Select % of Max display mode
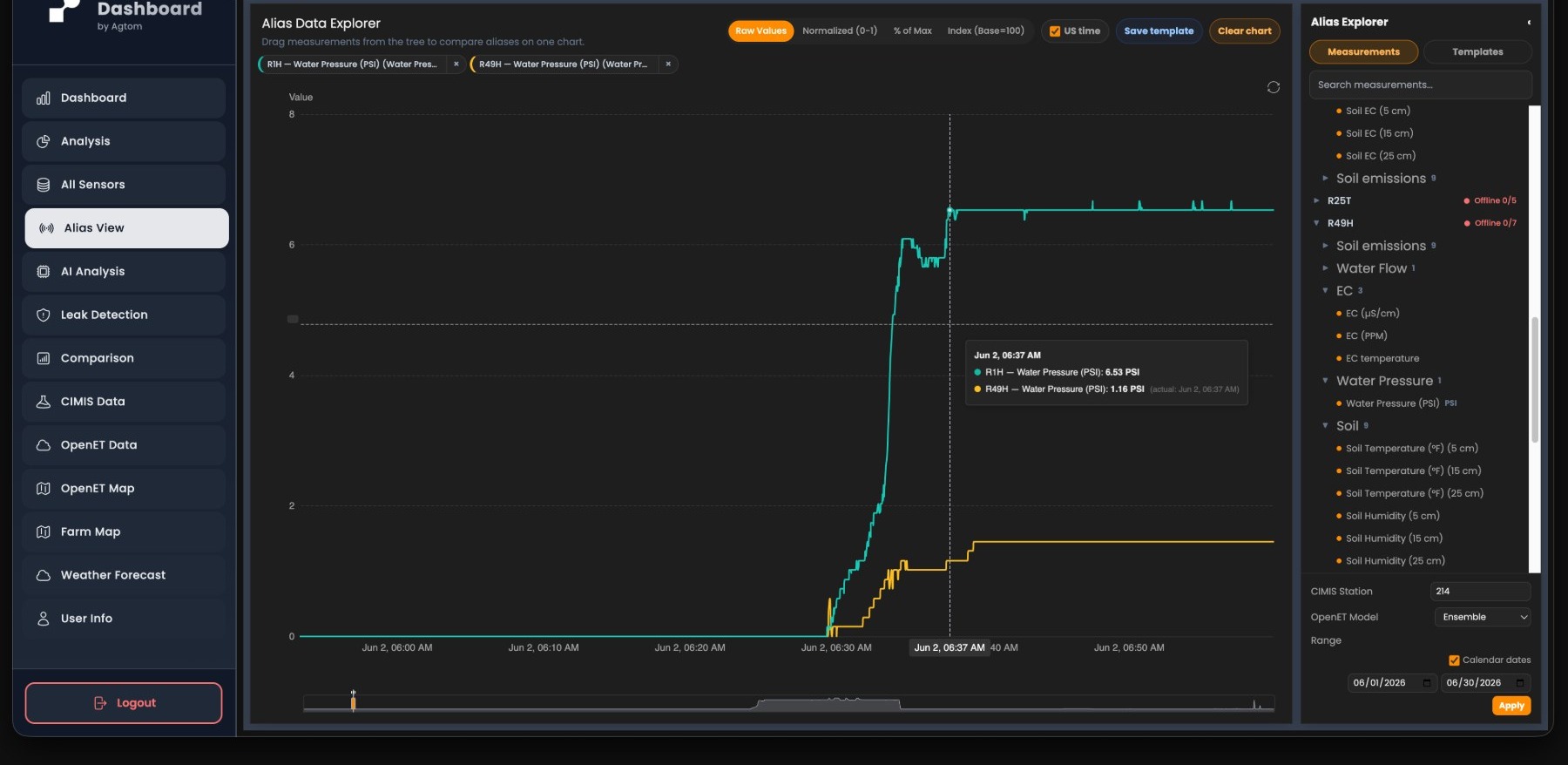The width and height of the screenshot is (1568, 765). point(912,31)
